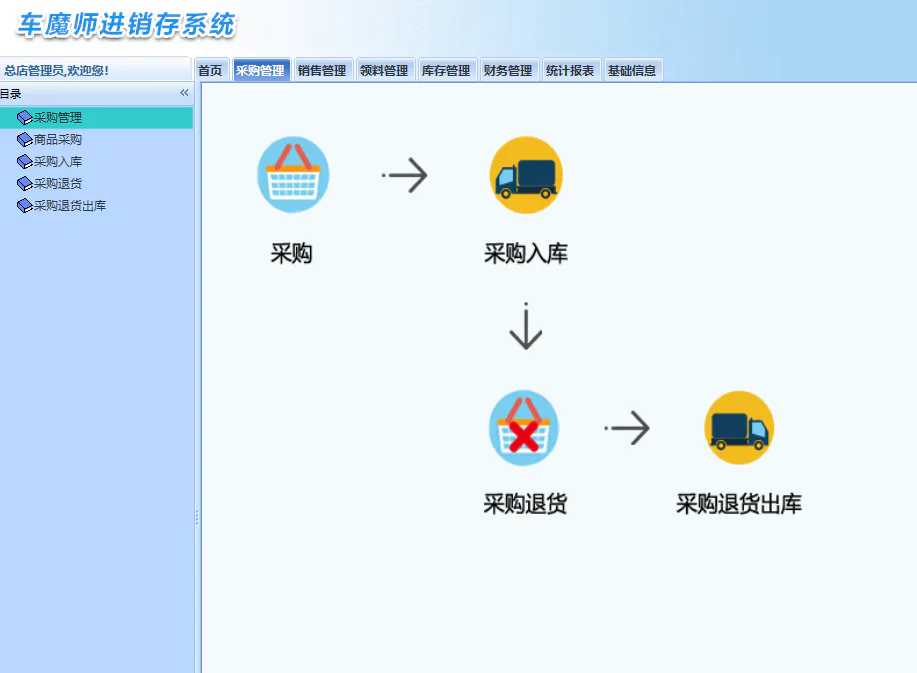Click the 采购 shopping basket icon
The width and height of the screenshot is (917, 673).
tap(293, 175)
